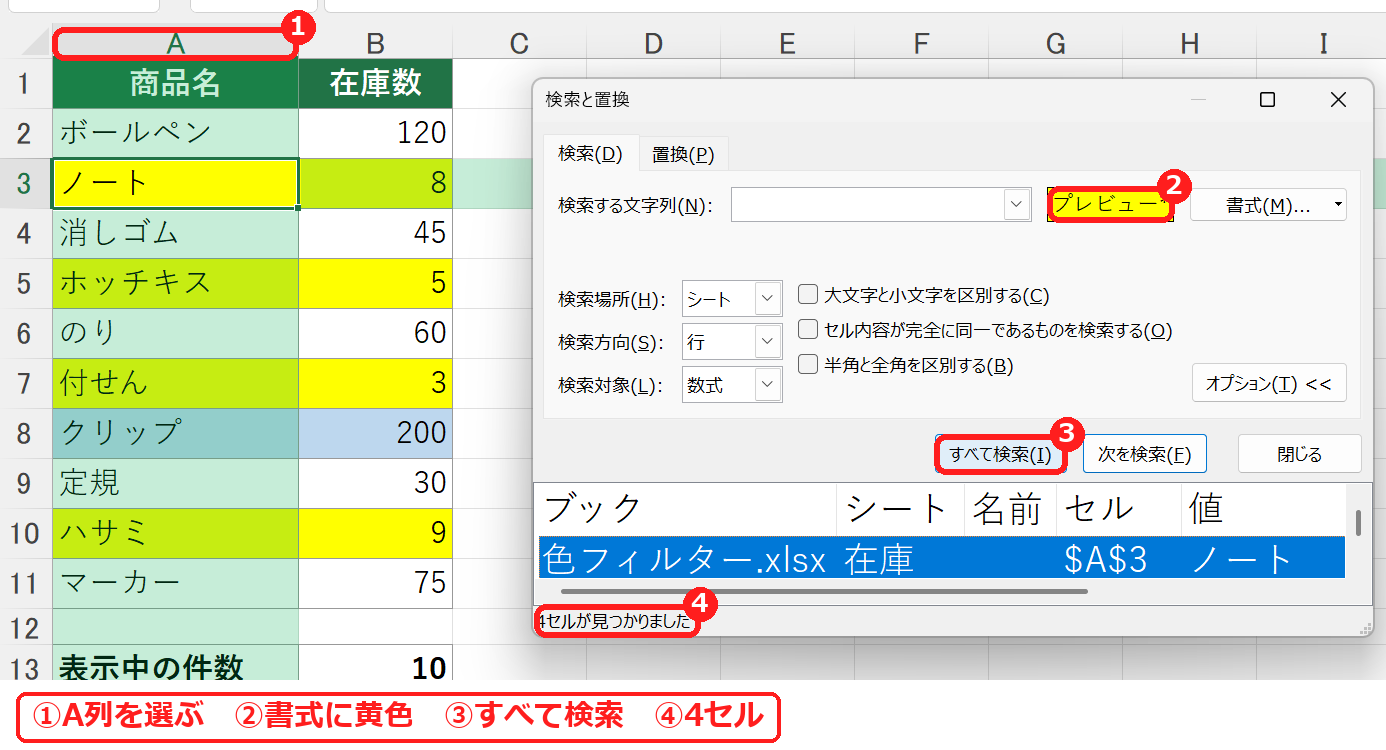Select the 在庫数 header cell
Image resolution: width=1386 pixels, height=750 pixels.
375,83
